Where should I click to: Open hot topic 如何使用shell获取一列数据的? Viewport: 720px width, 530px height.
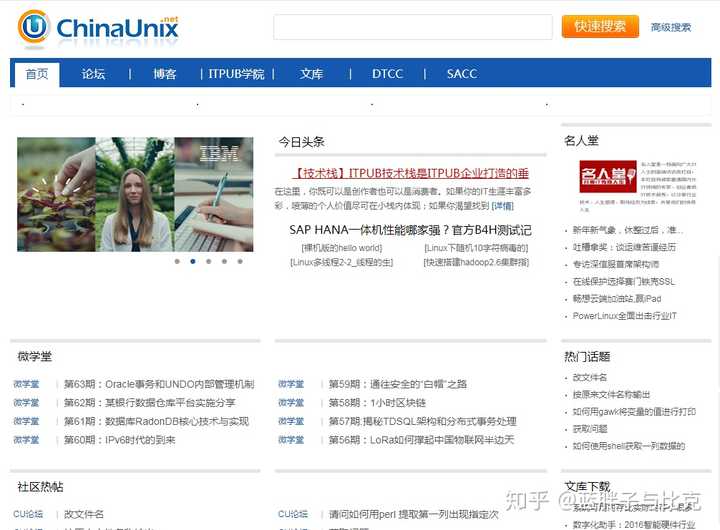point(629,446)
